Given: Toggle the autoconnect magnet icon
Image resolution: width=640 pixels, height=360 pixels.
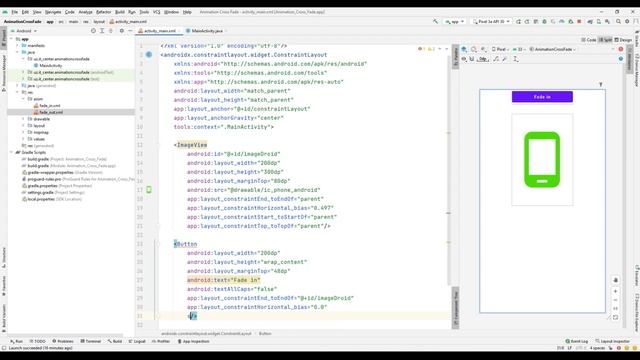Looking at the screenshot, I should pos(472,59).
